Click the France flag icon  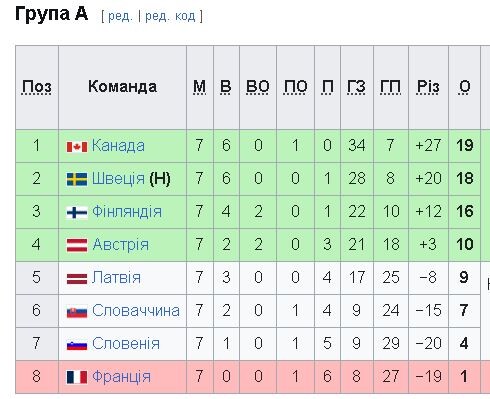77,377
